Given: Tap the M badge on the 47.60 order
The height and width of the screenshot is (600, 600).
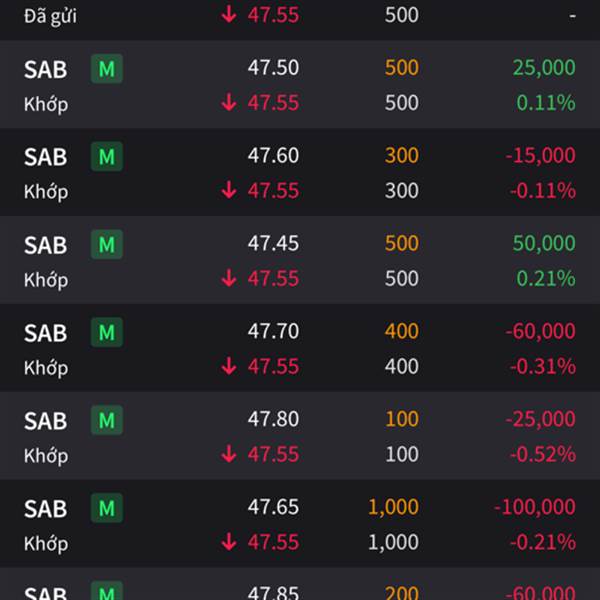Looking at the screenshot, I should point(107,157).
